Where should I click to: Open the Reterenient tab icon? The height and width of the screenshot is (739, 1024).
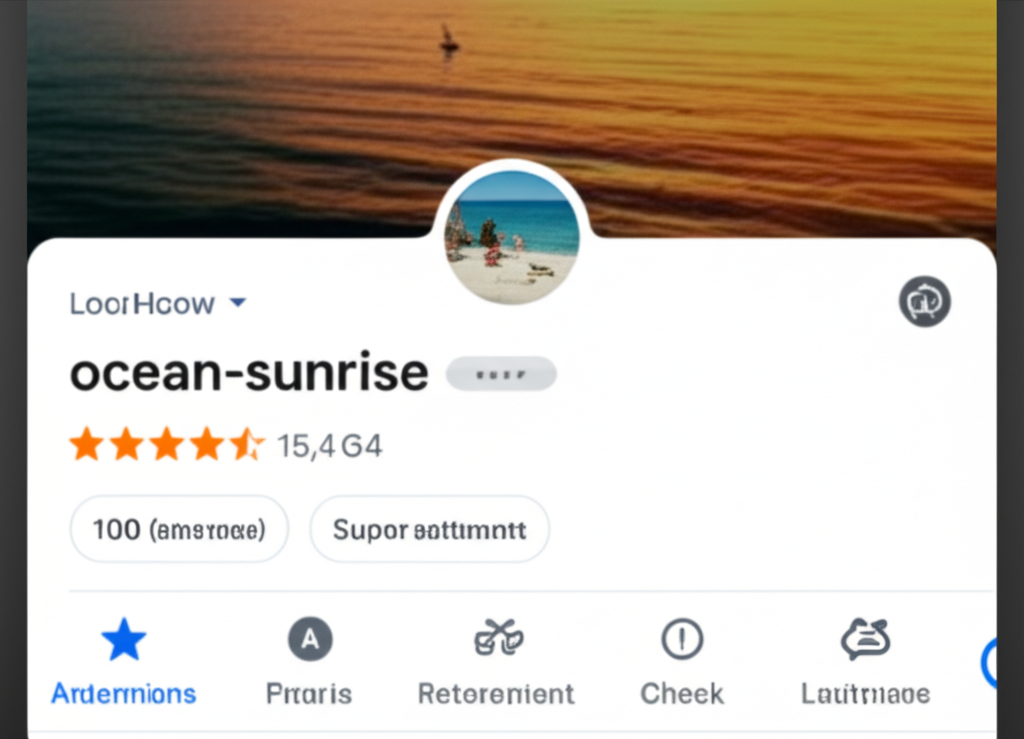pos(498,638)
